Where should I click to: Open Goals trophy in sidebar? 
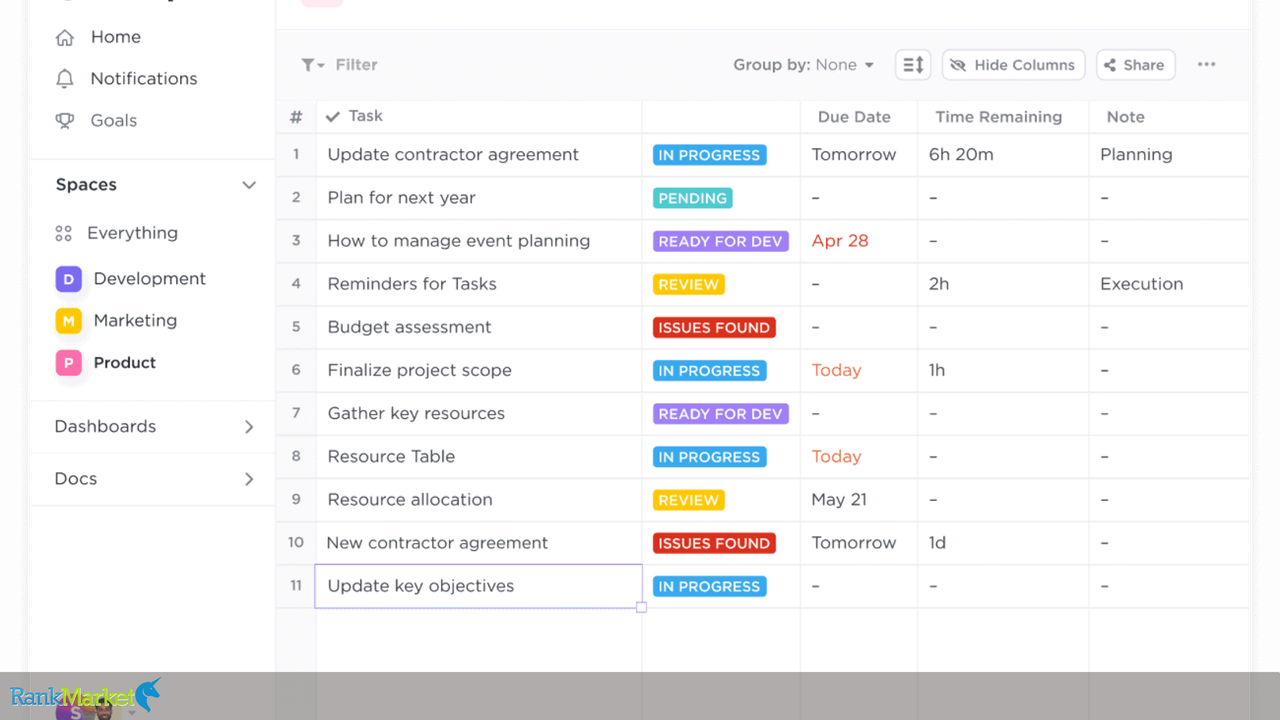click(x=65, y=120)
